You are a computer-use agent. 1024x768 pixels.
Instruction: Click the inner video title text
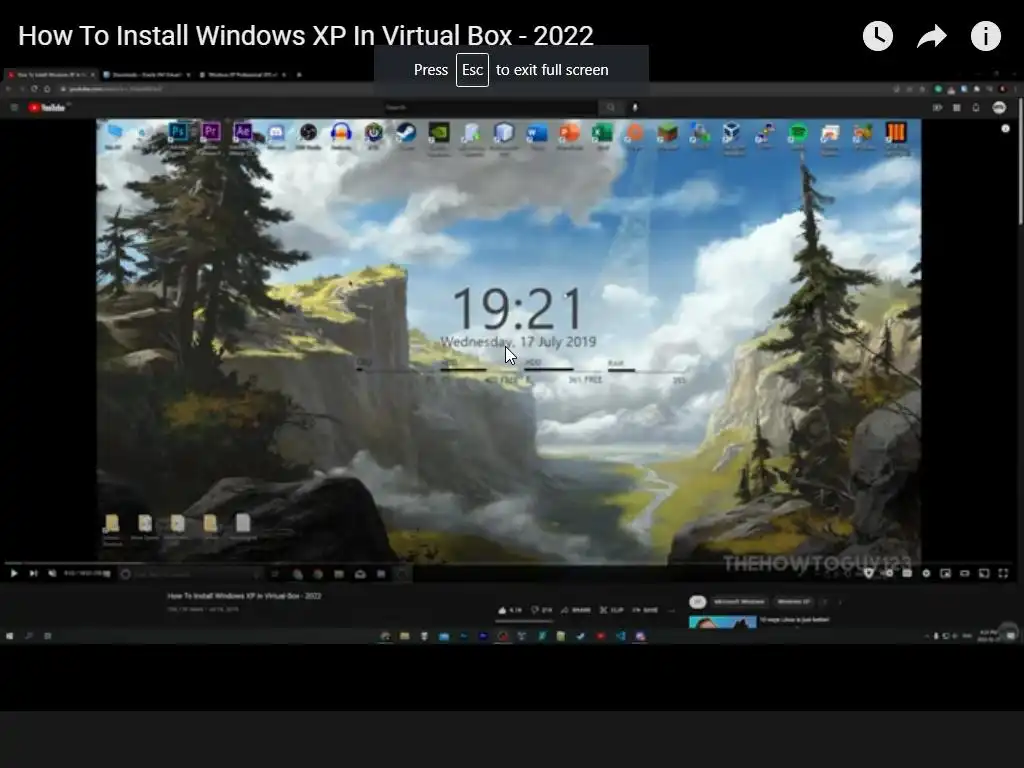pos(244,596)
